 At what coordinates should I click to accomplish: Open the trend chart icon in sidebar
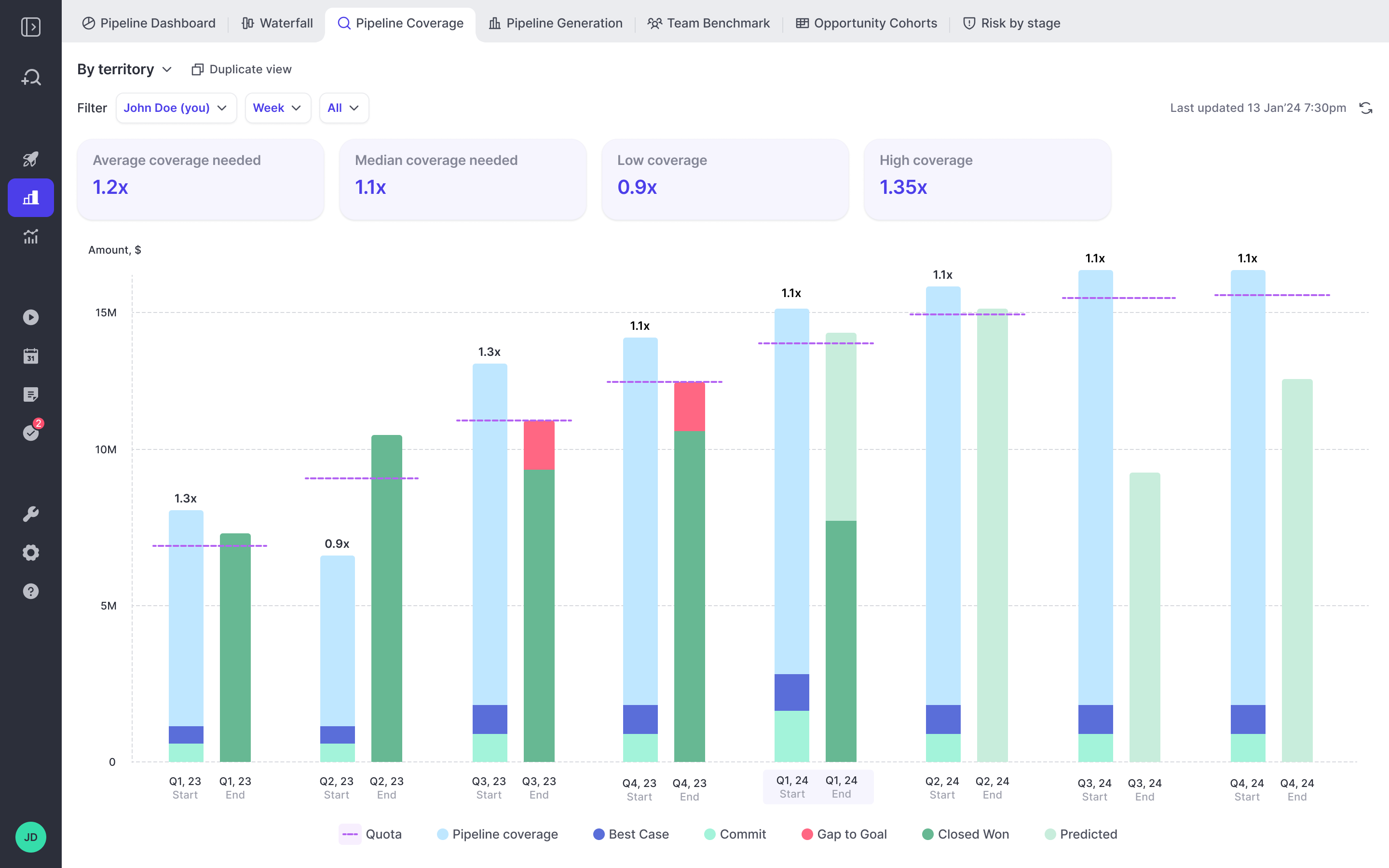pos(30,236)
